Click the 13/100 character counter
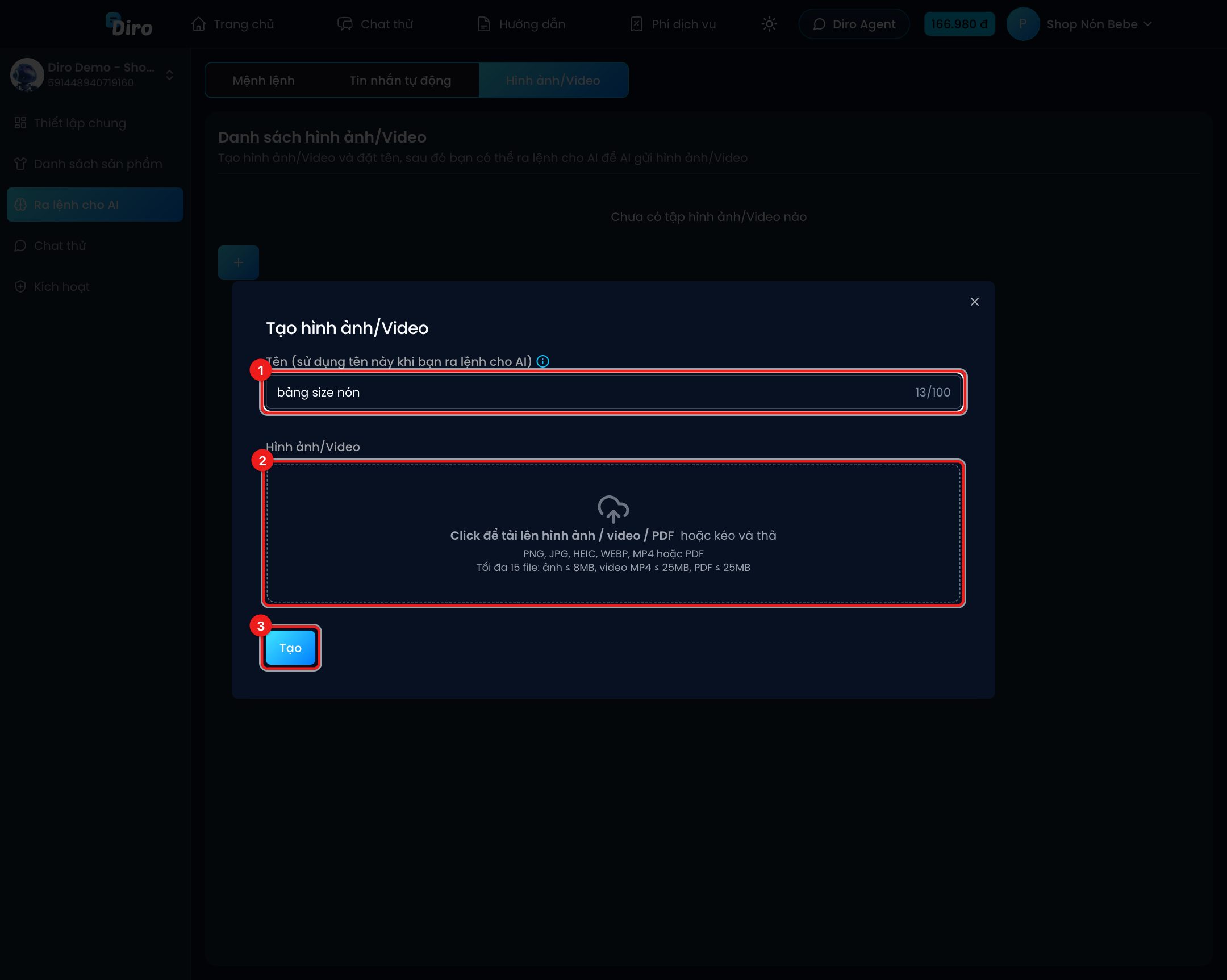Screen dimensions: 1227x980 (x=932, y=392)
